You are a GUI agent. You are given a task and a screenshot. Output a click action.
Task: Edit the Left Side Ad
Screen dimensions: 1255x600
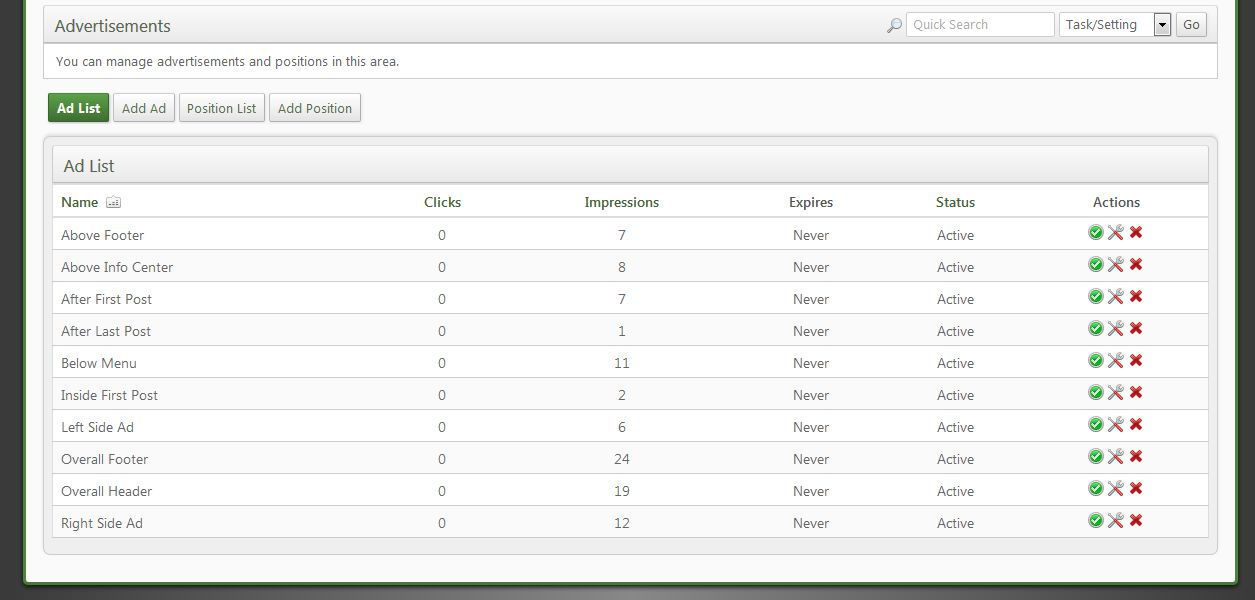point(1115,424)
